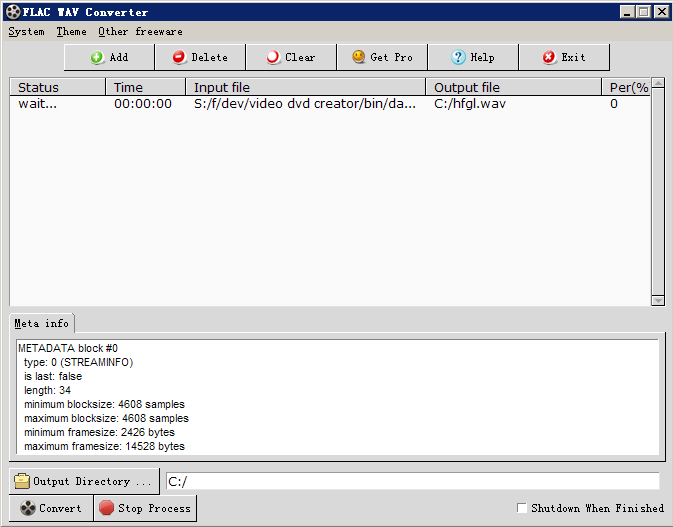Screen dimensions: 673x527
Task: Click the Convert film reel icon
Action: (x=28, y=508)
